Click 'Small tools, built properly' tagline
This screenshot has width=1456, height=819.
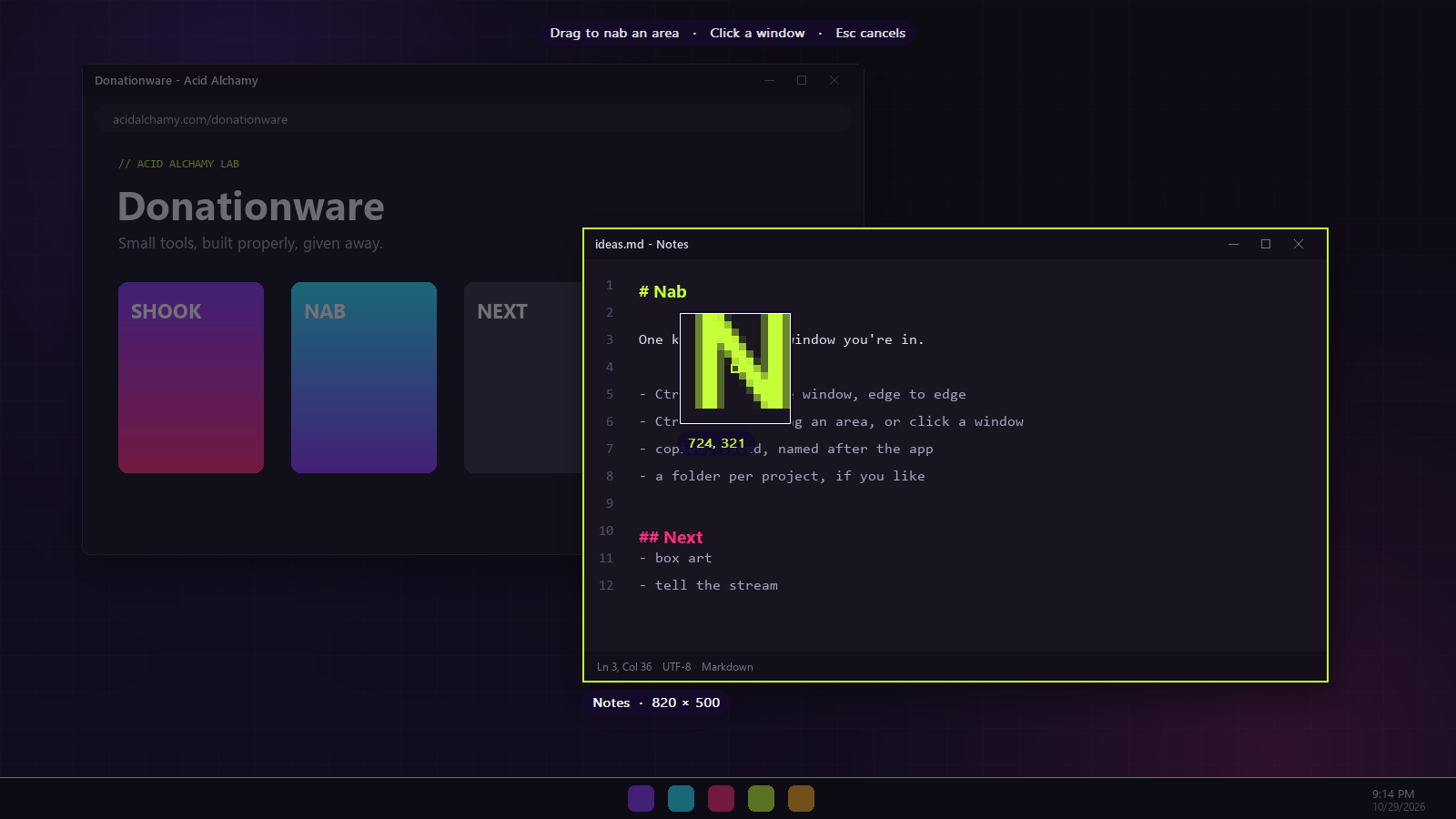250,243
